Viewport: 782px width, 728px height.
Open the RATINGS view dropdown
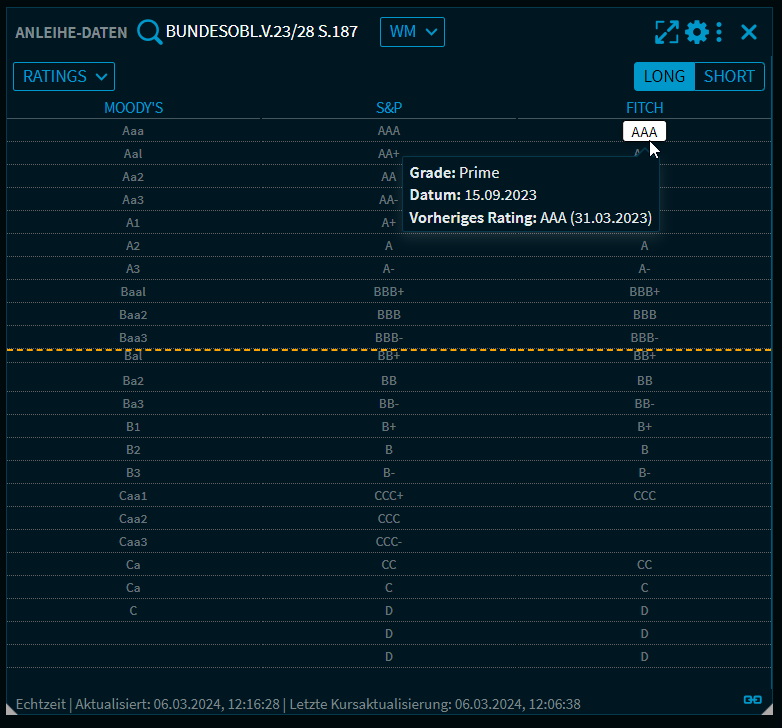tap(64, 76)
